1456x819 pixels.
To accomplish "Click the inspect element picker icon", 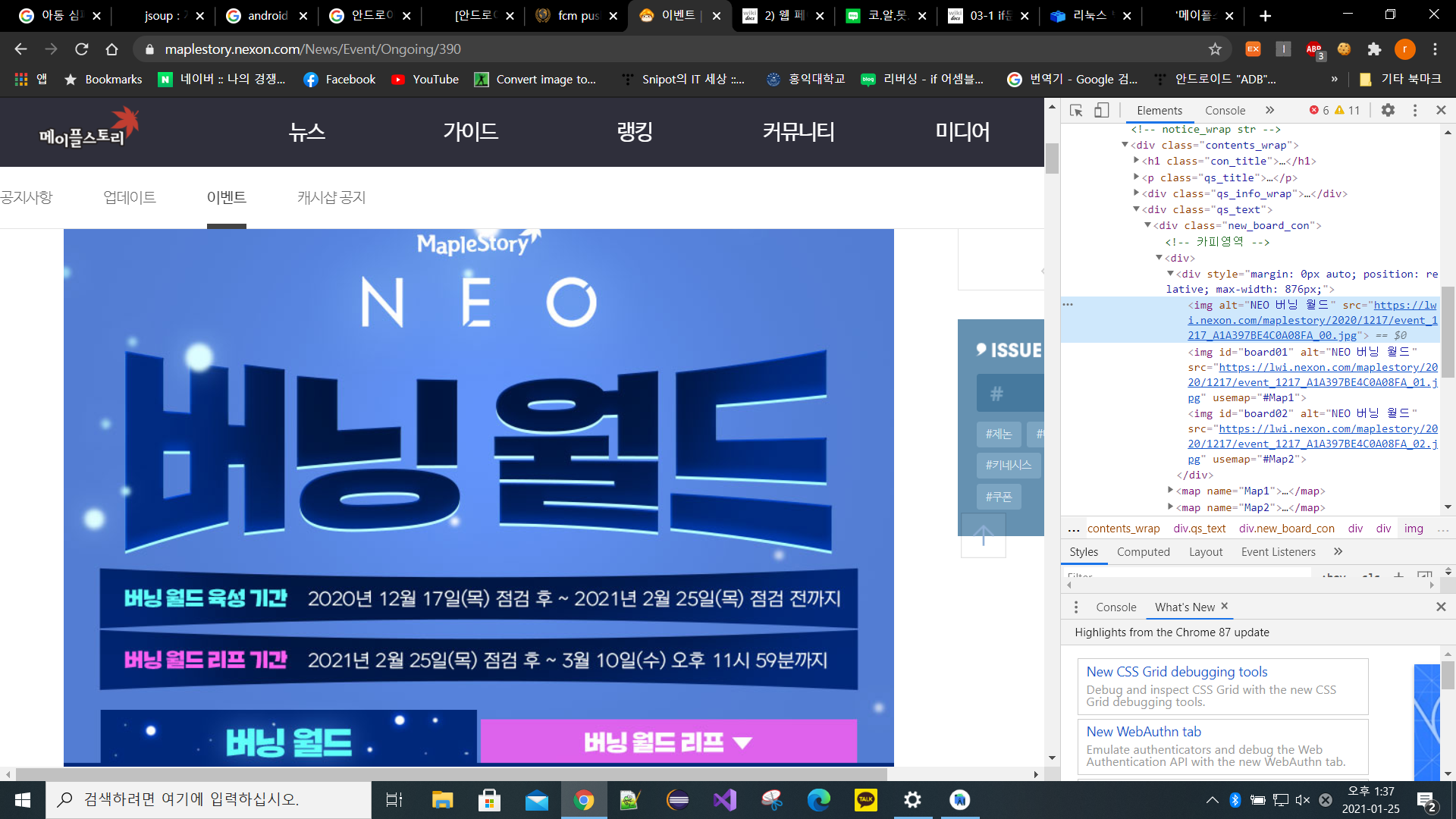I will click(1076, 111).
